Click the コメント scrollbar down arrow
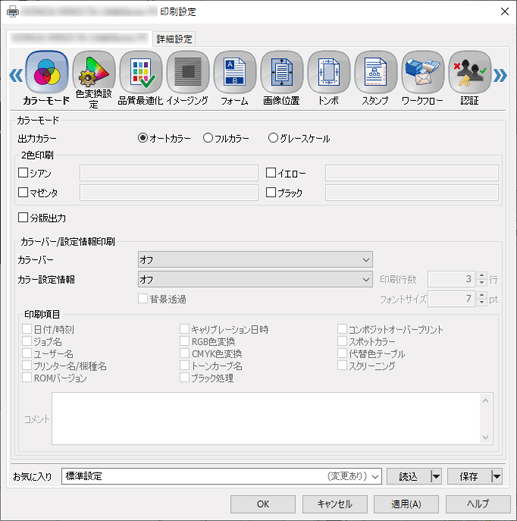 (x=486, y=437)
